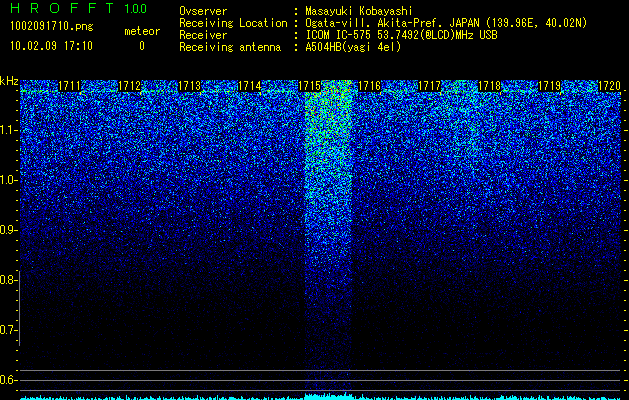The width and height of the screenshot is (629, 400).
Task: Click the 0.9 kHz axis tick label
Action: [x=8, y=230]
